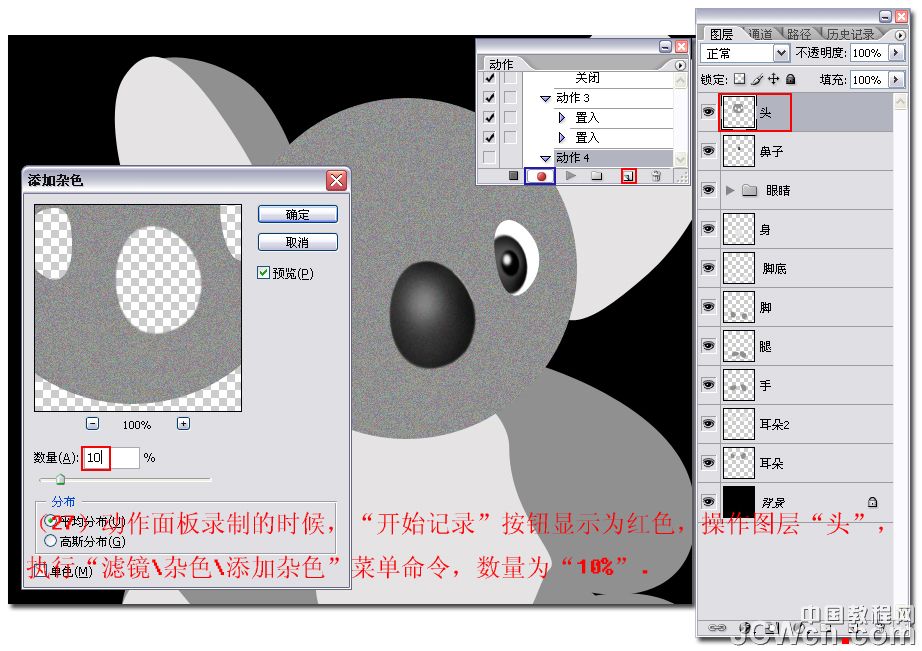The image size is (922, 651).
Task: Click the noise preview image in dialog
Action: click(138, 308)
